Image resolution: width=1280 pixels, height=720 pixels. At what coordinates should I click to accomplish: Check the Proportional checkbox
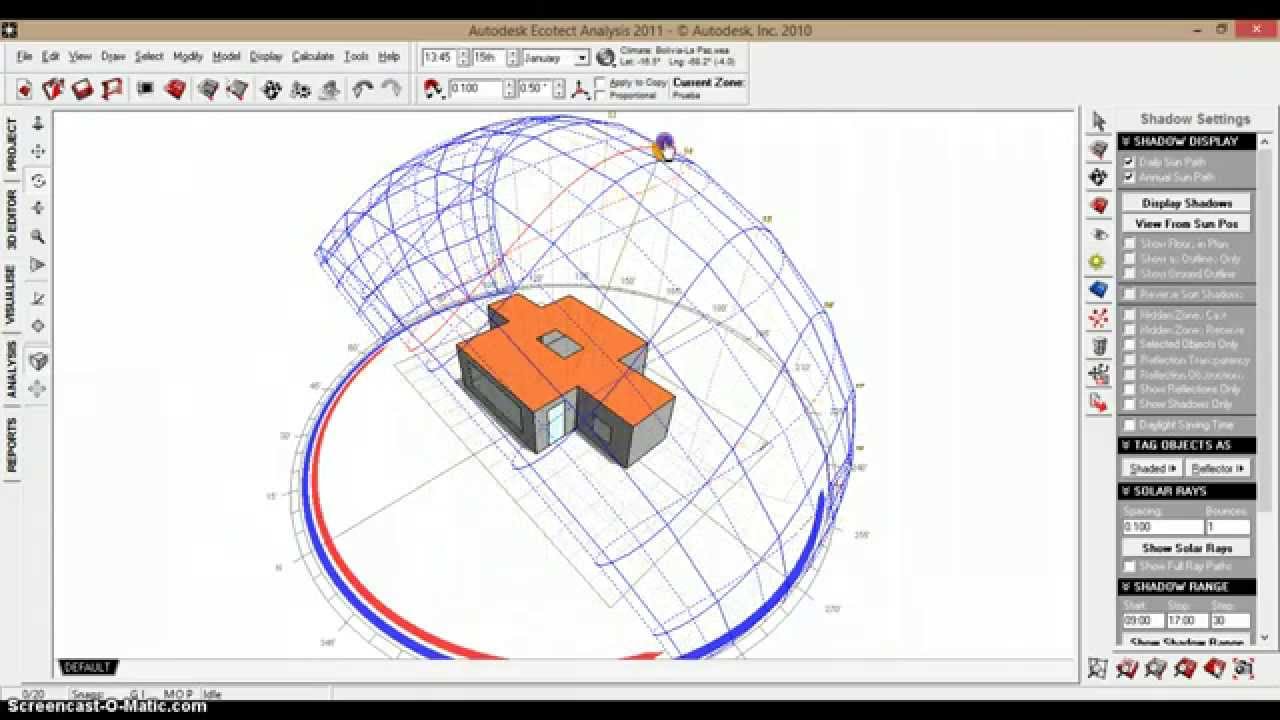coord(600,95)
